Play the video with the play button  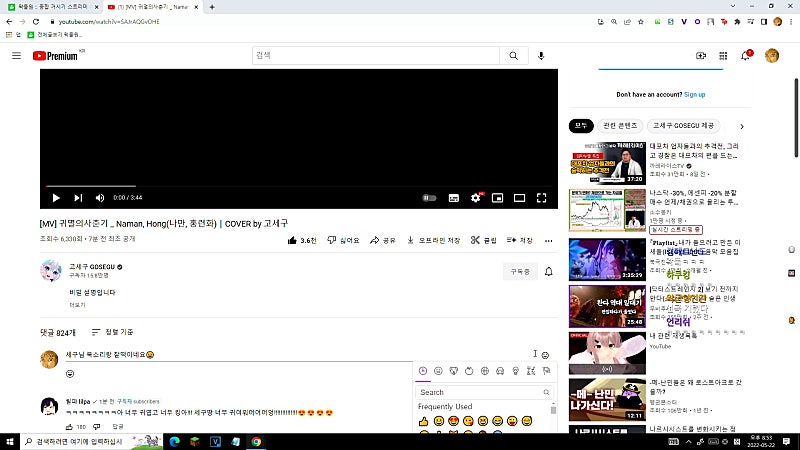click(x=56, y=198)
